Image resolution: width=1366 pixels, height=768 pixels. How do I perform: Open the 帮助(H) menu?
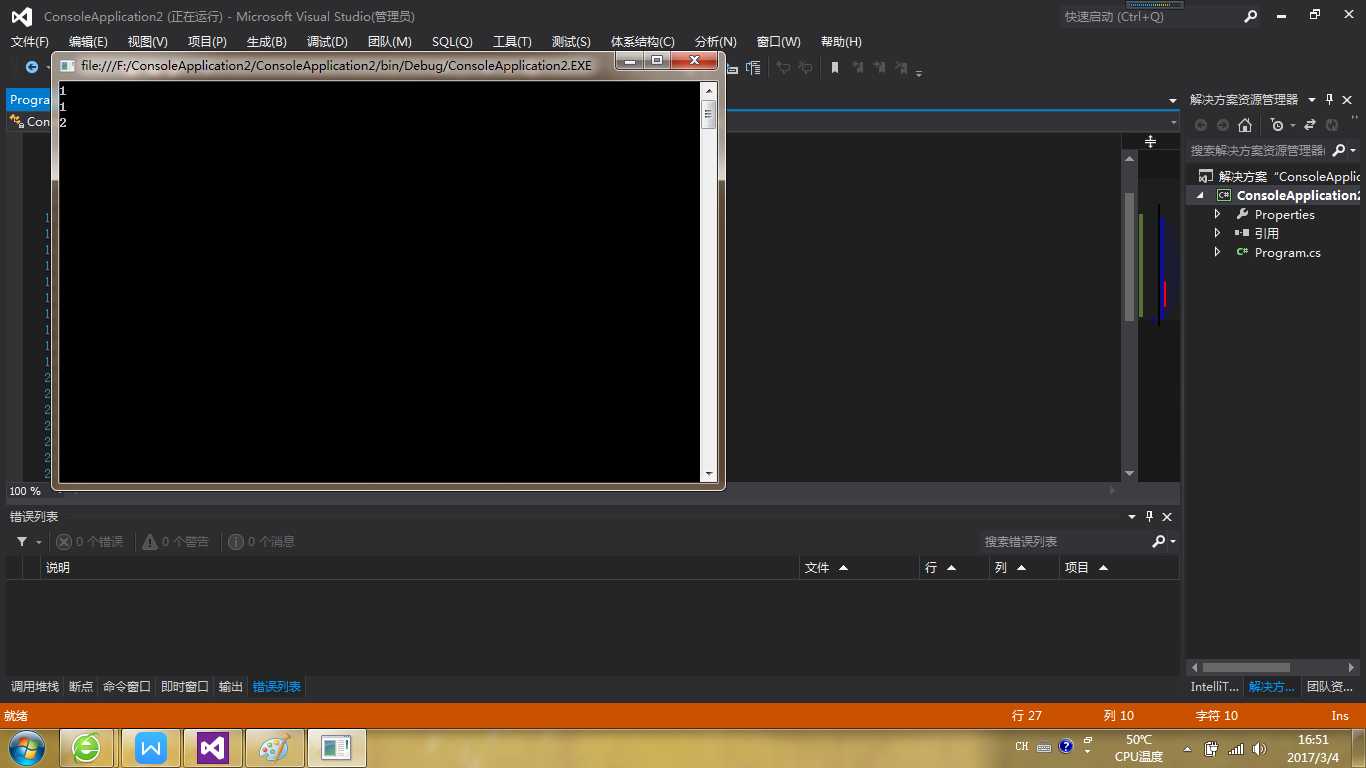point(841,41)
